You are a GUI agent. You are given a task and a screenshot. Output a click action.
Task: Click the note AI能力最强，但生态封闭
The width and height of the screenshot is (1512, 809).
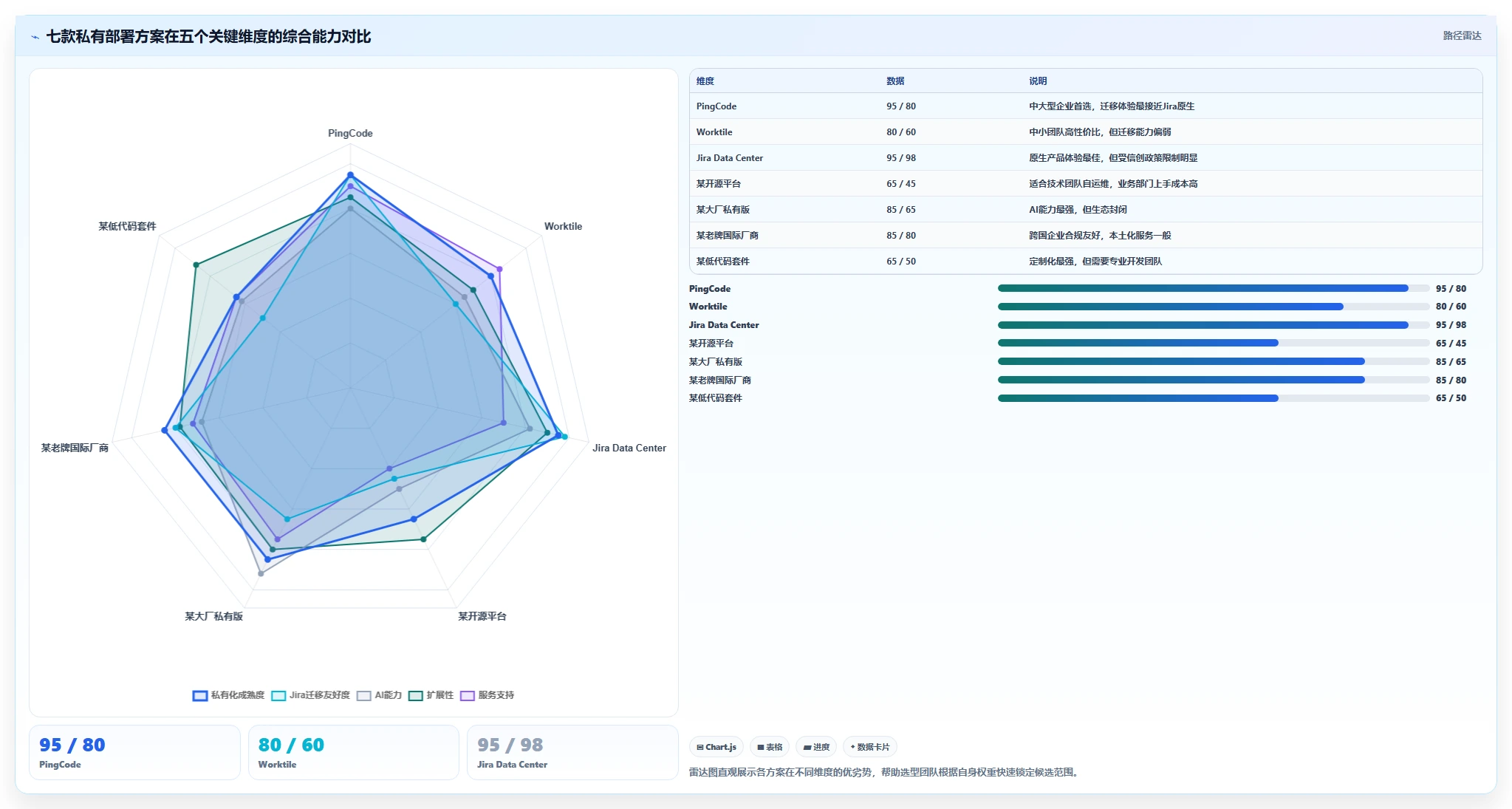1078,210
